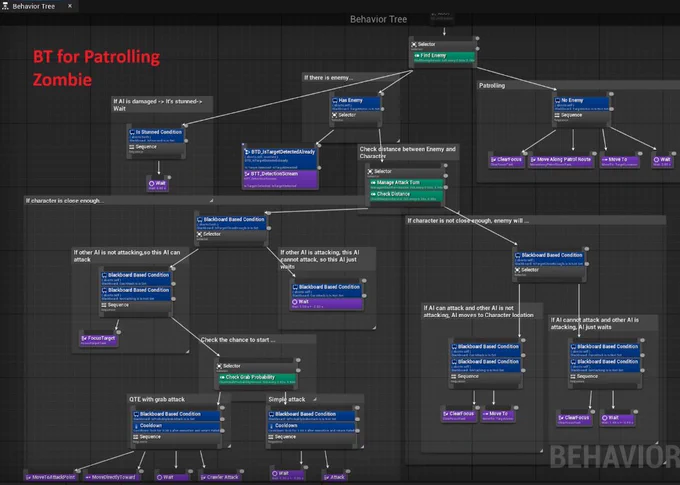
Task: Select 'Check distance between Enemy and Character' comment
Action: [x=407, y=152]
